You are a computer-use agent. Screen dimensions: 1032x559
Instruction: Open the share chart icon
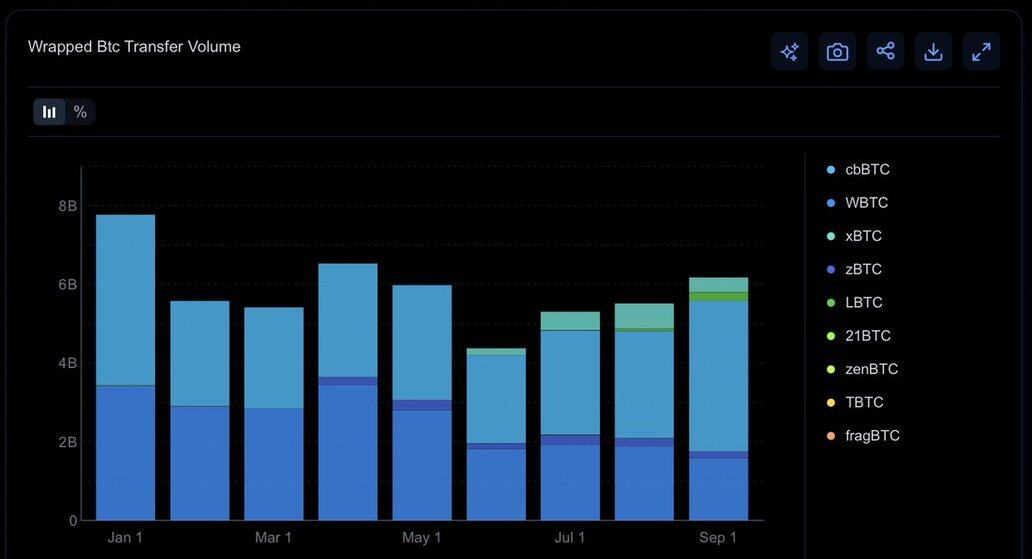[x=885, y=52]
